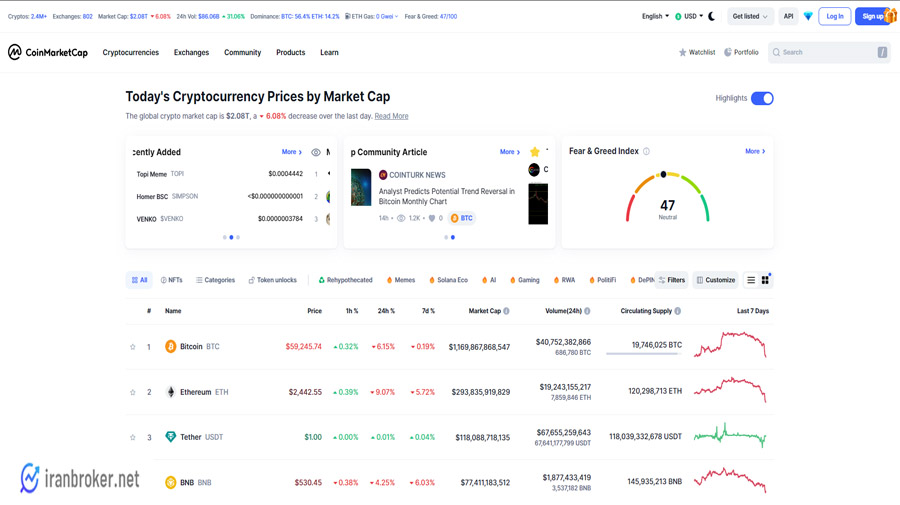The width and height of the screenshot is (900, 505).
Task: Open Portfolio pie icon
Action: [x=728, y=52]
